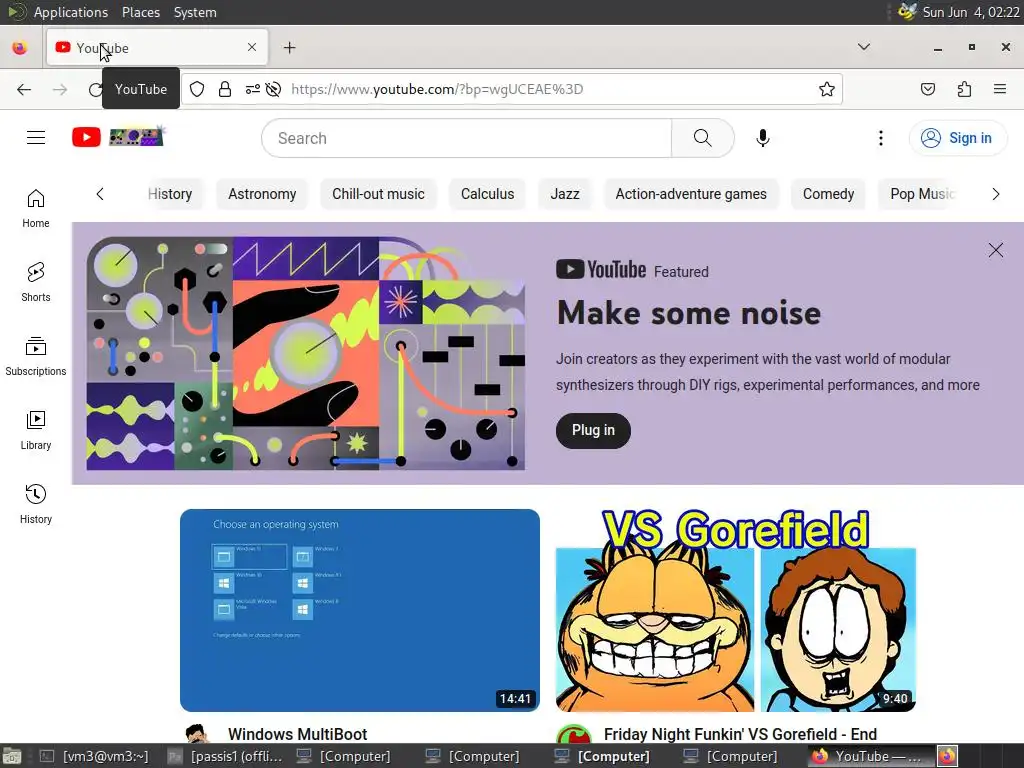
Task: Click the Windows MultiBoot video title
Action: point(297,735)
